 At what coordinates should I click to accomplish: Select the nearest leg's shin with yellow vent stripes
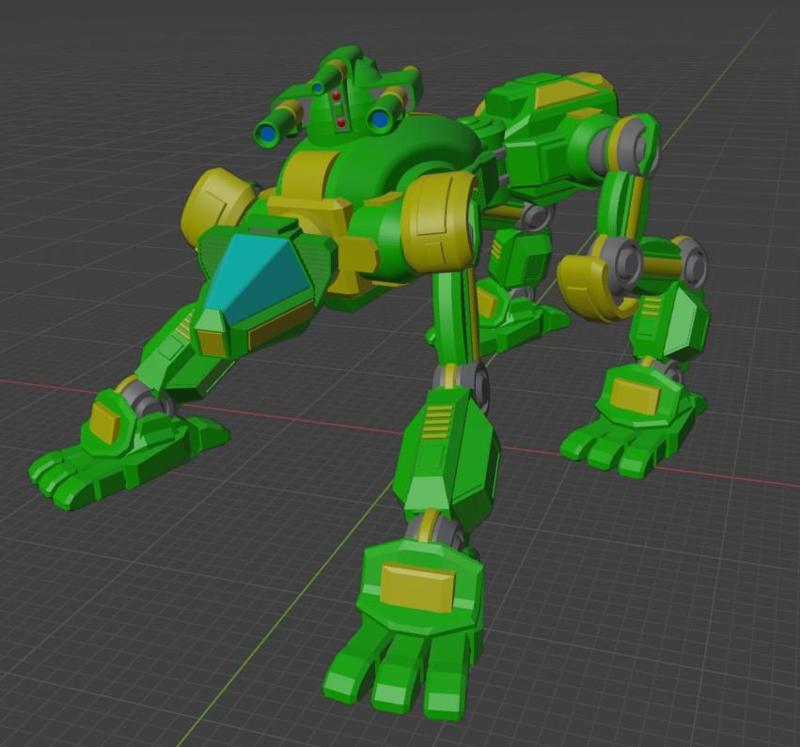[446, 454]
